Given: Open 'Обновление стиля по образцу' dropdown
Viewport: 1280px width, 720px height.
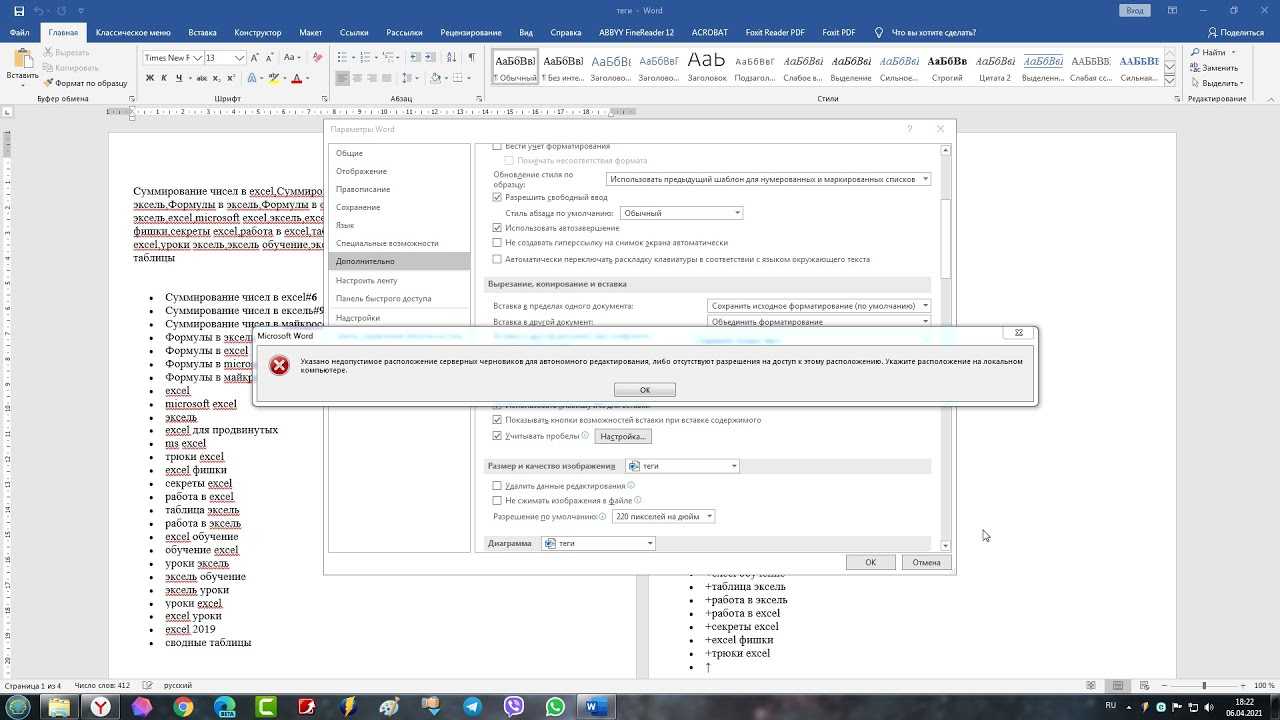Looking at the screenshot, I should (x=769, y=179).
